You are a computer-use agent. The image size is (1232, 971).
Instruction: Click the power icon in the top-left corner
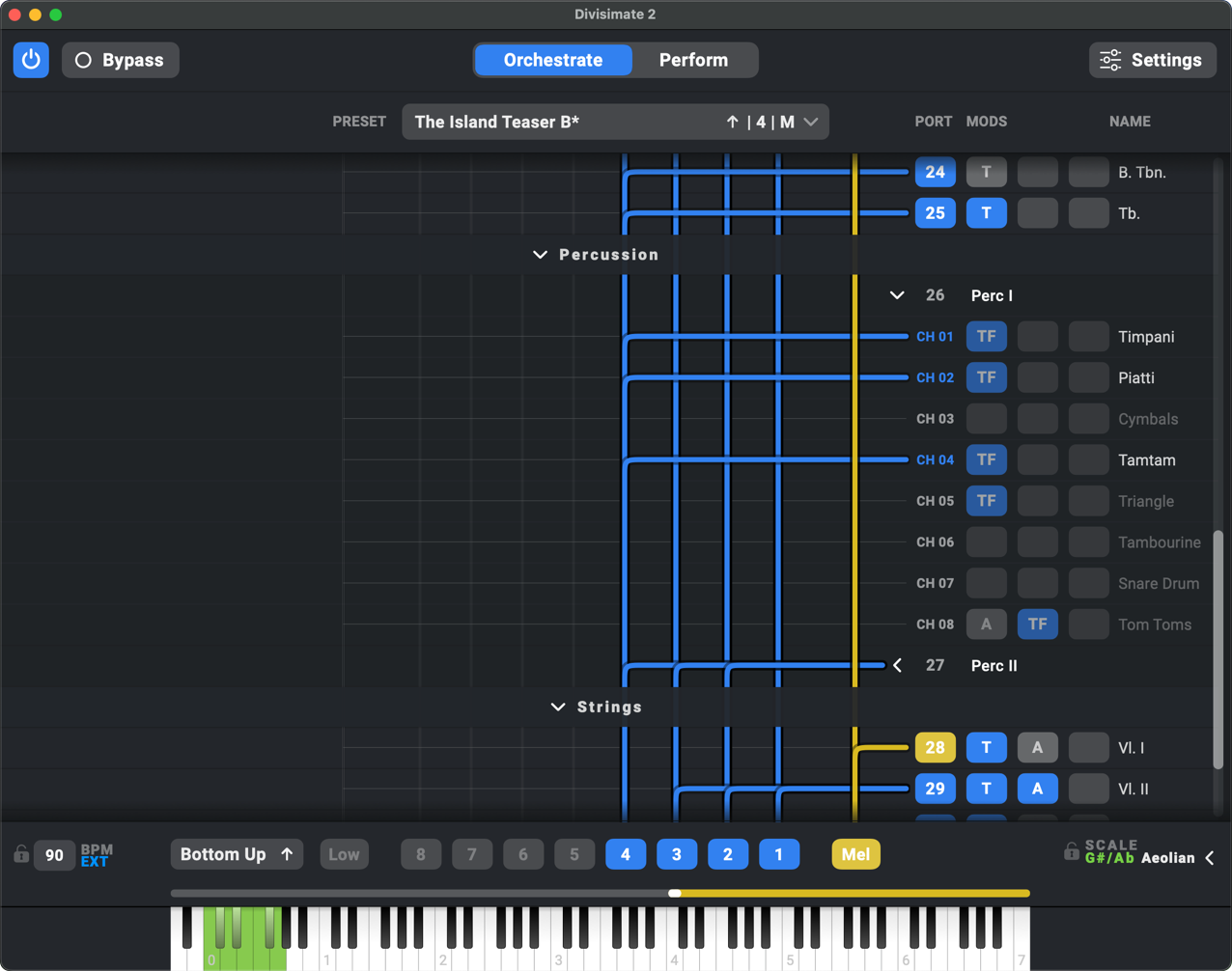[x=30, y=59]
